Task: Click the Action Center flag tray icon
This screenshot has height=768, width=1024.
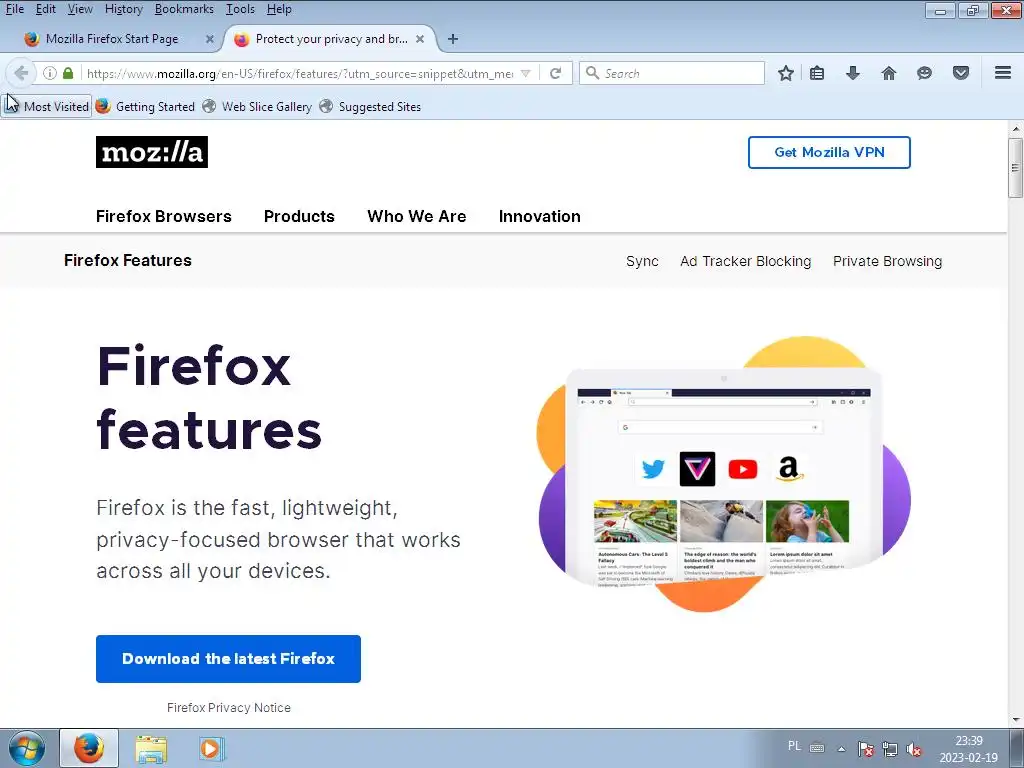Action: (x=866, y=749)
